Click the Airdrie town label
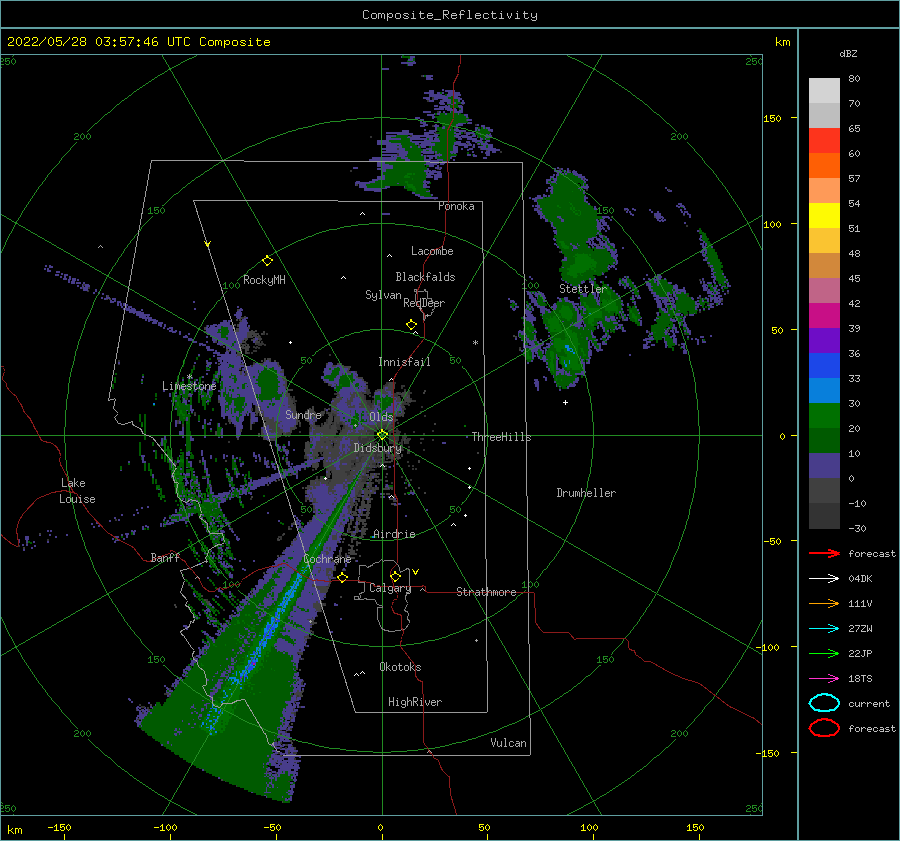900x841 pixels. 394,534
